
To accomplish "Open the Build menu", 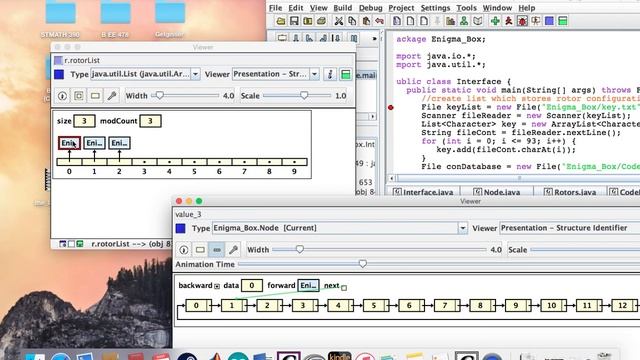I will pos(342,8).
